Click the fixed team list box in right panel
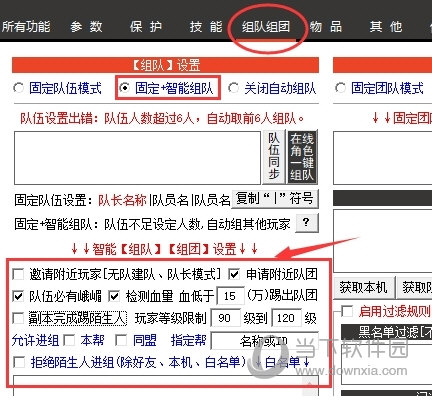Screen dimensions: 432x400 point(382,158)
